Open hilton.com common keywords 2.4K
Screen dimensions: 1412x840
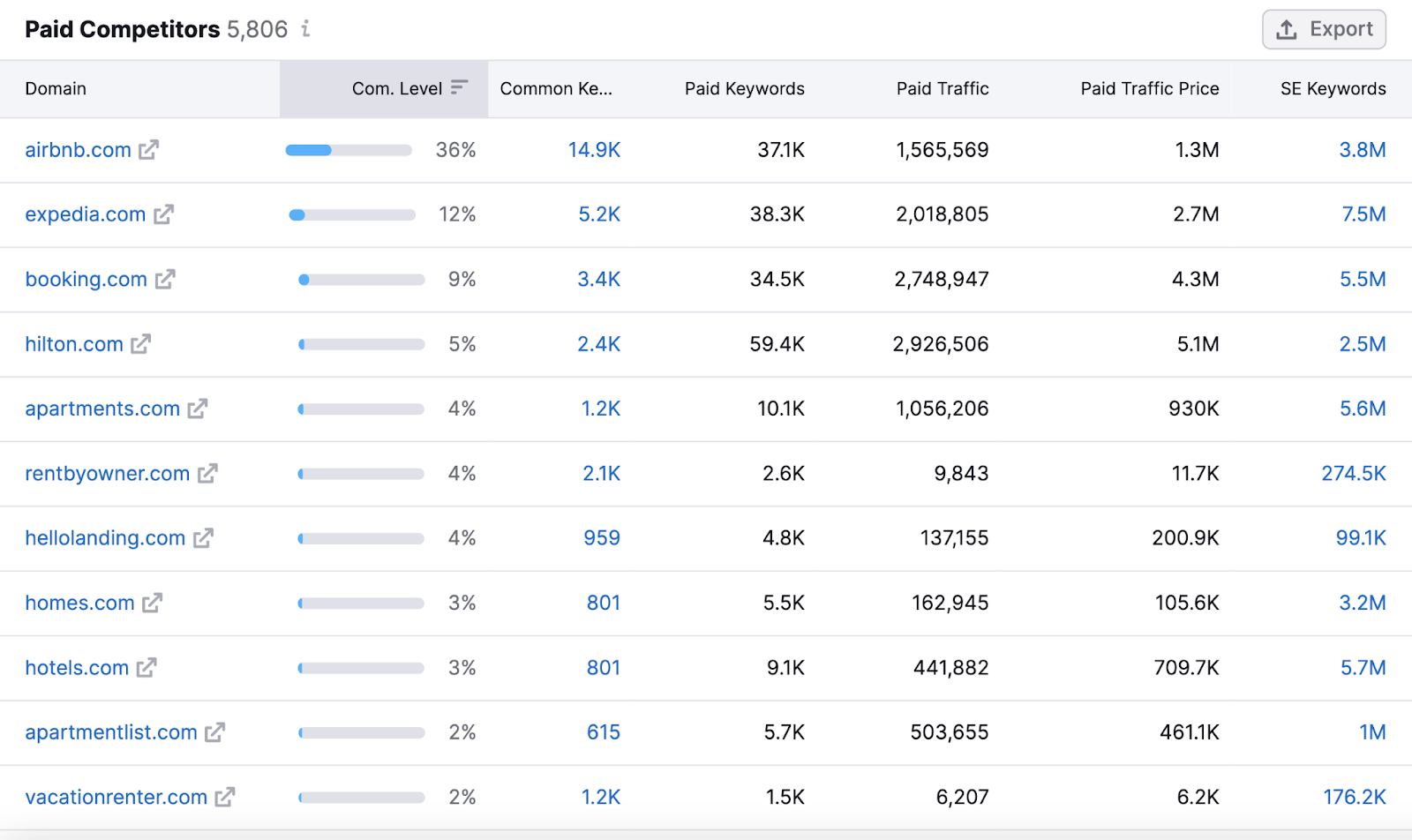pos(599,344)
